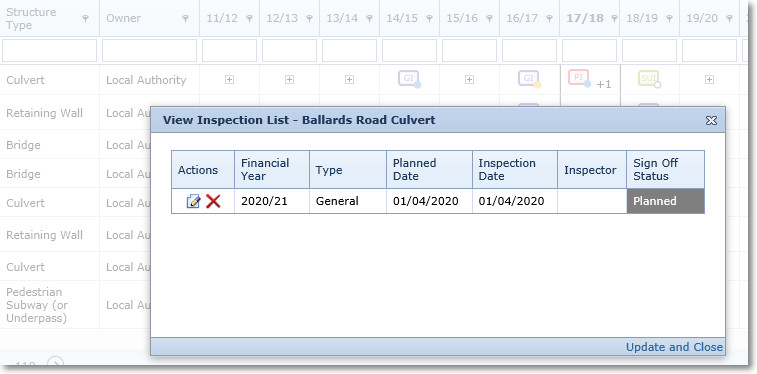Click the Structure Type filter text box
The width and height of the screenshot is (757, 374).
pos(50,51)
